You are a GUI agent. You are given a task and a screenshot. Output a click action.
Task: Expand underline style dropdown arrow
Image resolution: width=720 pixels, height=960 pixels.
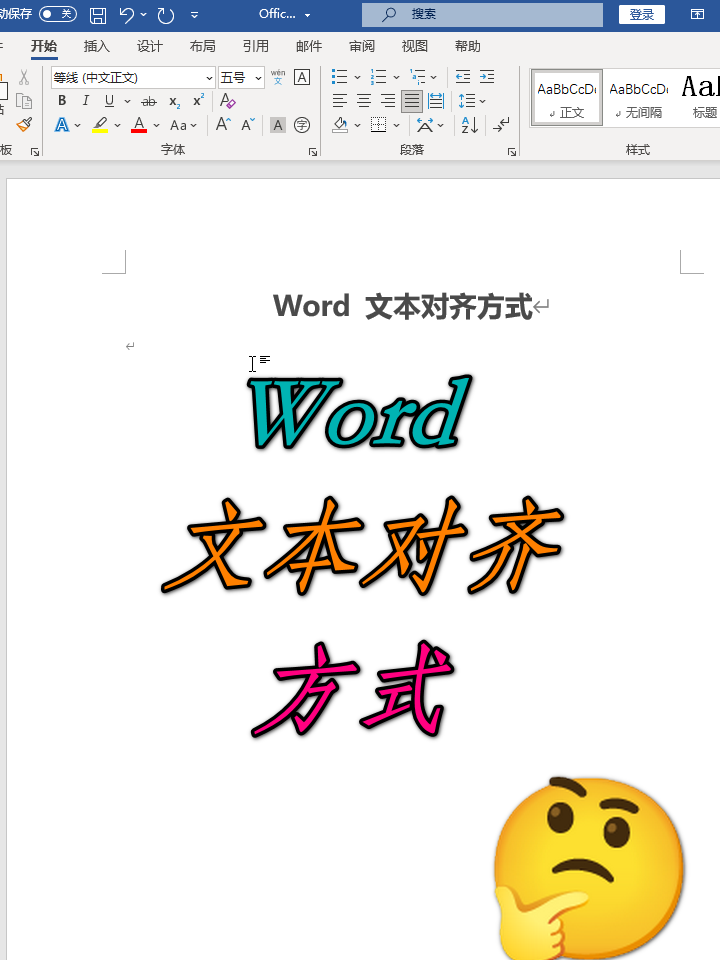click(x=127, y=101)
